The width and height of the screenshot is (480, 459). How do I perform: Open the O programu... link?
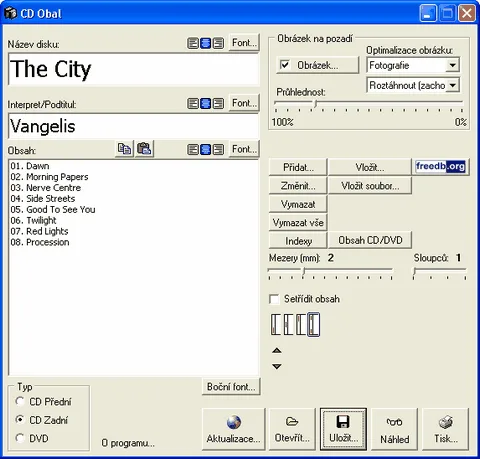coord(128,443)
